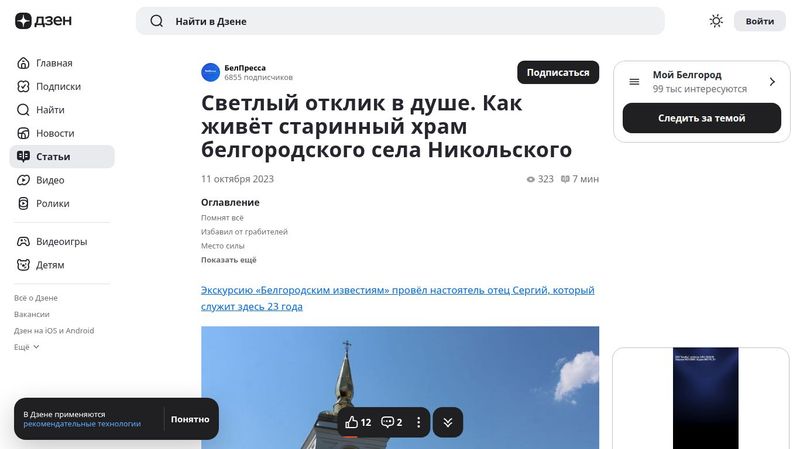Screen dimensions: 800x449
Task: Open the рекомендательные технологии link
Action: click(x=82, y=424)
